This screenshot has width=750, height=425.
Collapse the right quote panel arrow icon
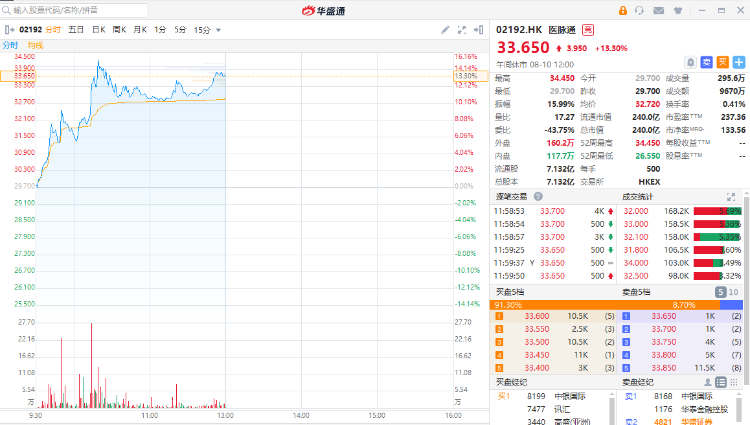click(x=478, y=30)
